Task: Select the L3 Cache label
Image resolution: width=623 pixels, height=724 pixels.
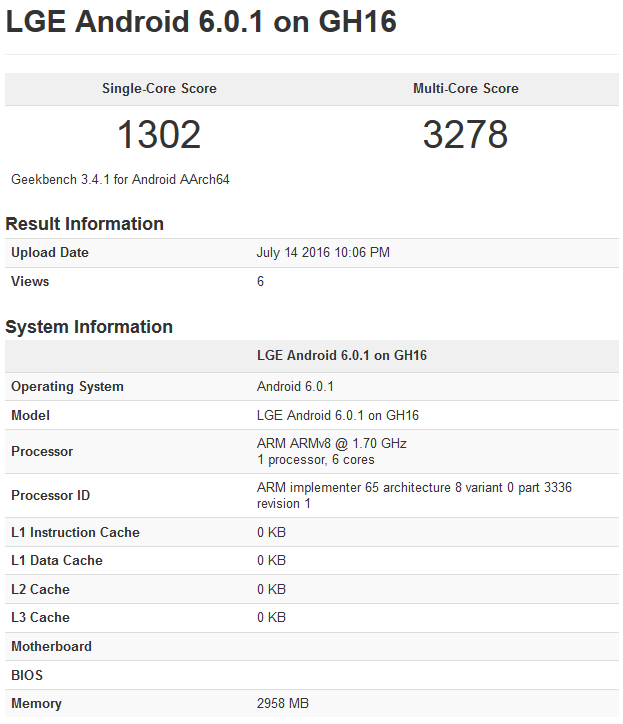Action: (x=40, y=617)
